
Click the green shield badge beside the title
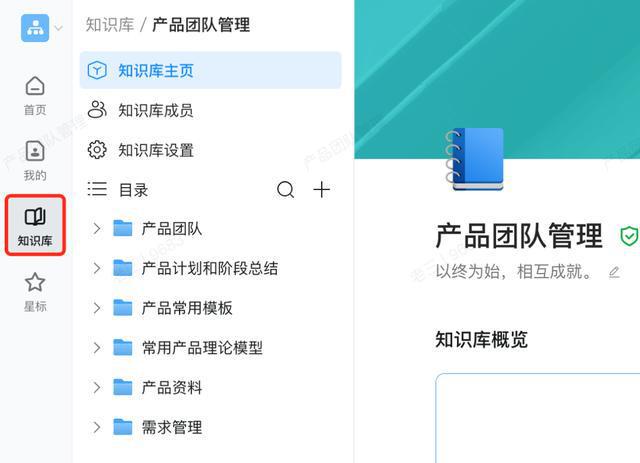pos(628,236)
